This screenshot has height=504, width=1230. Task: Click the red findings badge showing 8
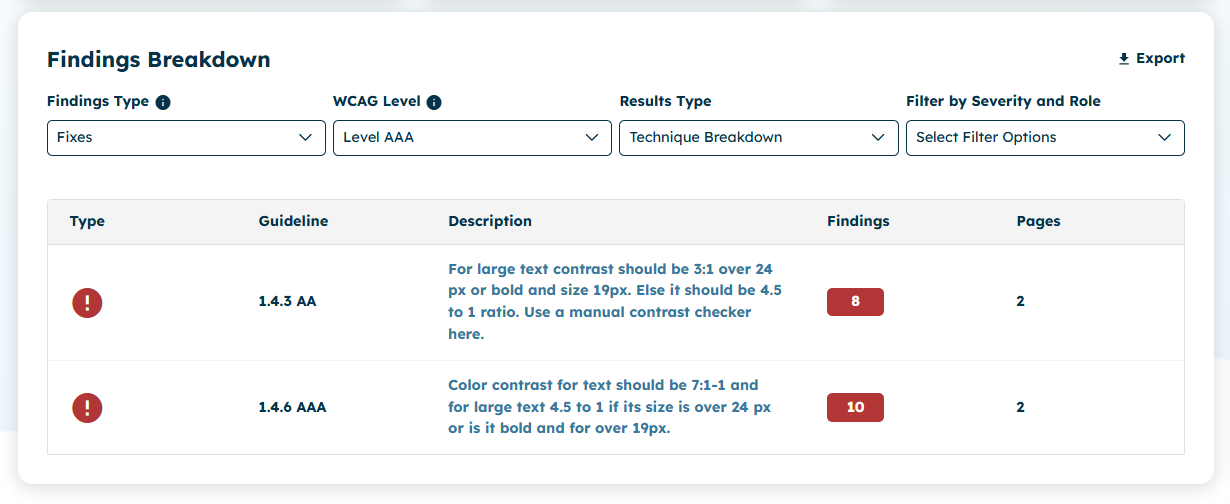point(855,302)
